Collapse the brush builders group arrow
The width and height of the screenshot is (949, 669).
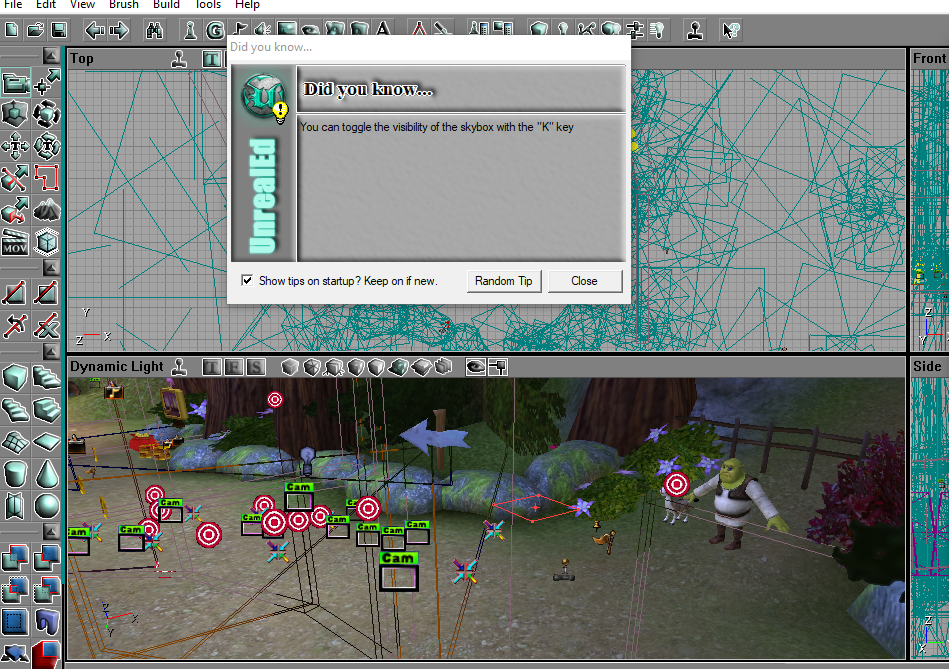(x=51, y=351)
